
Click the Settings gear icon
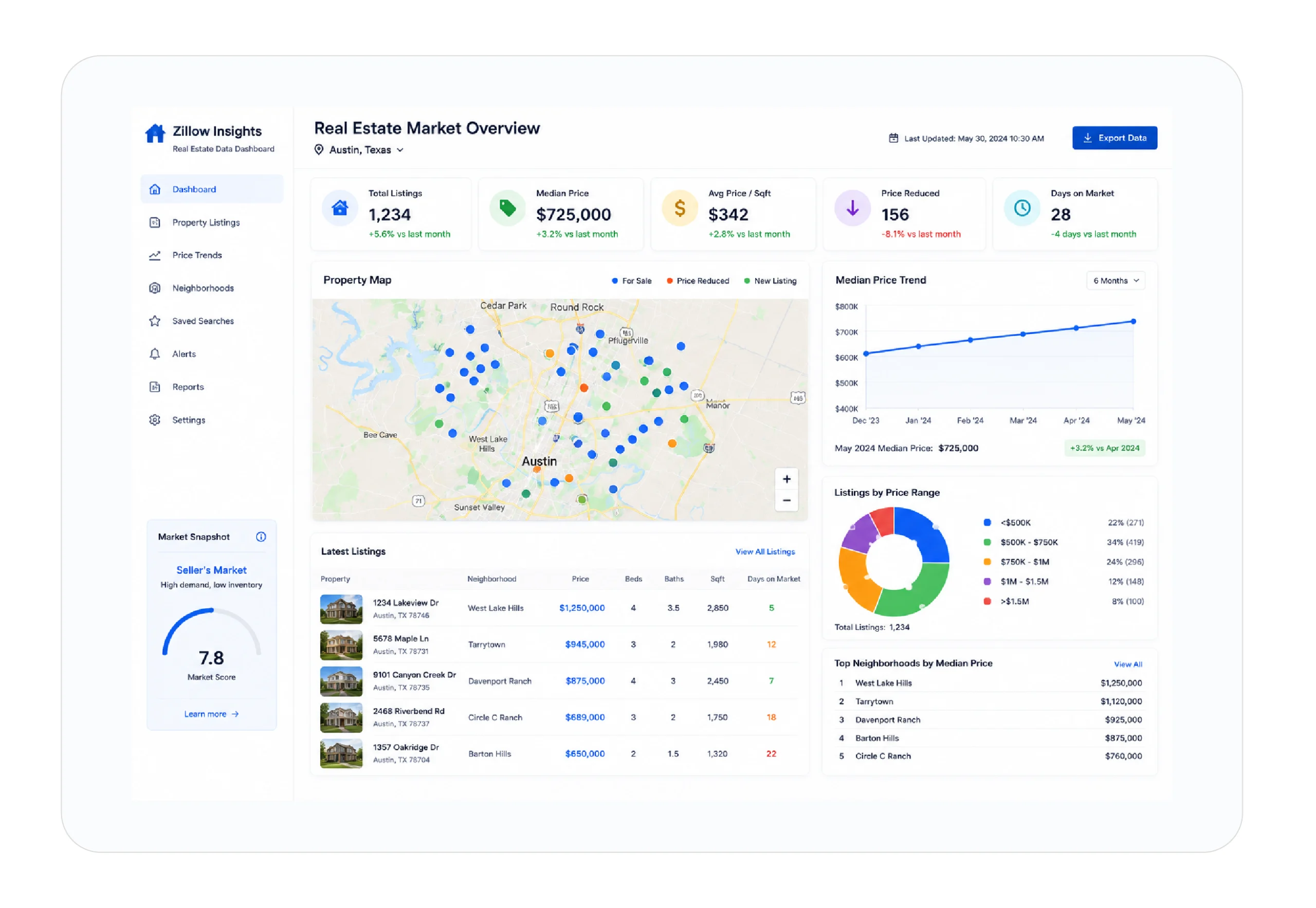point(155,420)
